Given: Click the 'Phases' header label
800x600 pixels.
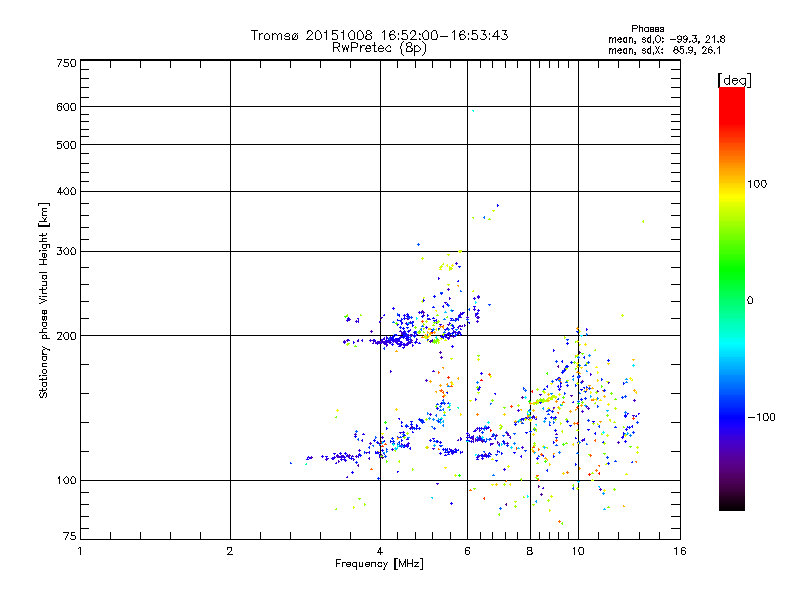Looking at the screenshot, I should pos(647,29).
